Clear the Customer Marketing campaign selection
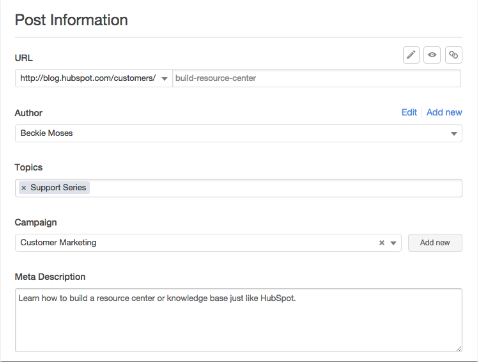The image size is (478, 362). [382, 243]
